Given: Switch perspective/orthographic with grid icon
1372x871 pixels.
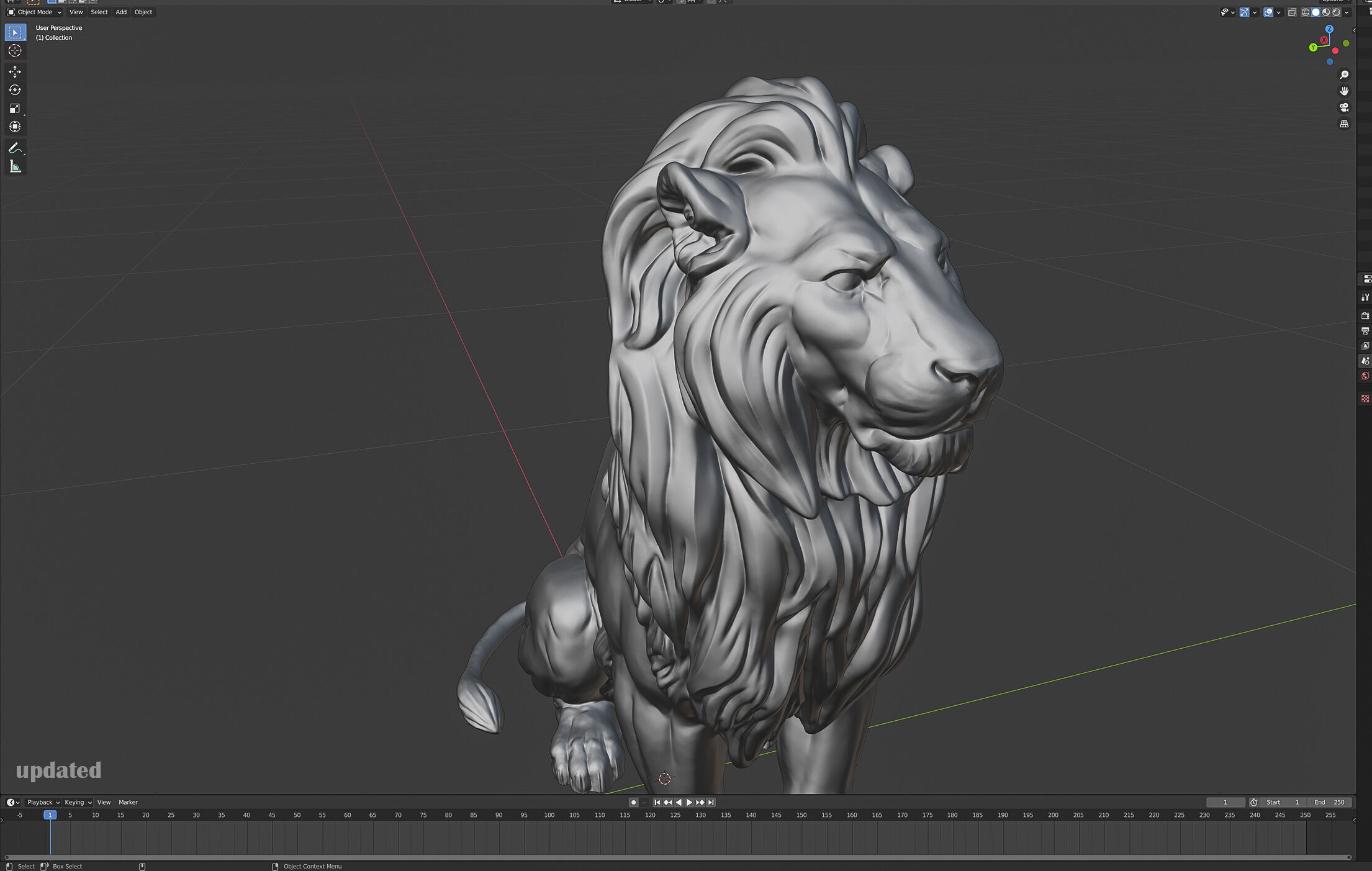Looking at the screenshot, I should coord(1344,124).
